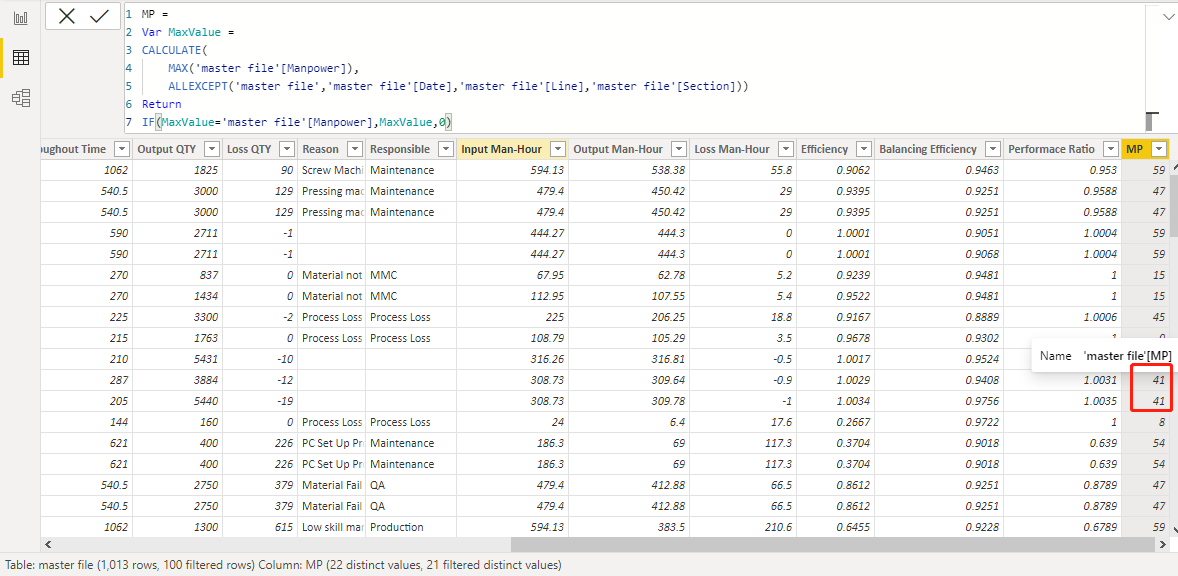Select the Throughout Time cell 144
The height and width of the screenshot is (576, 1178).
(86, 422)
